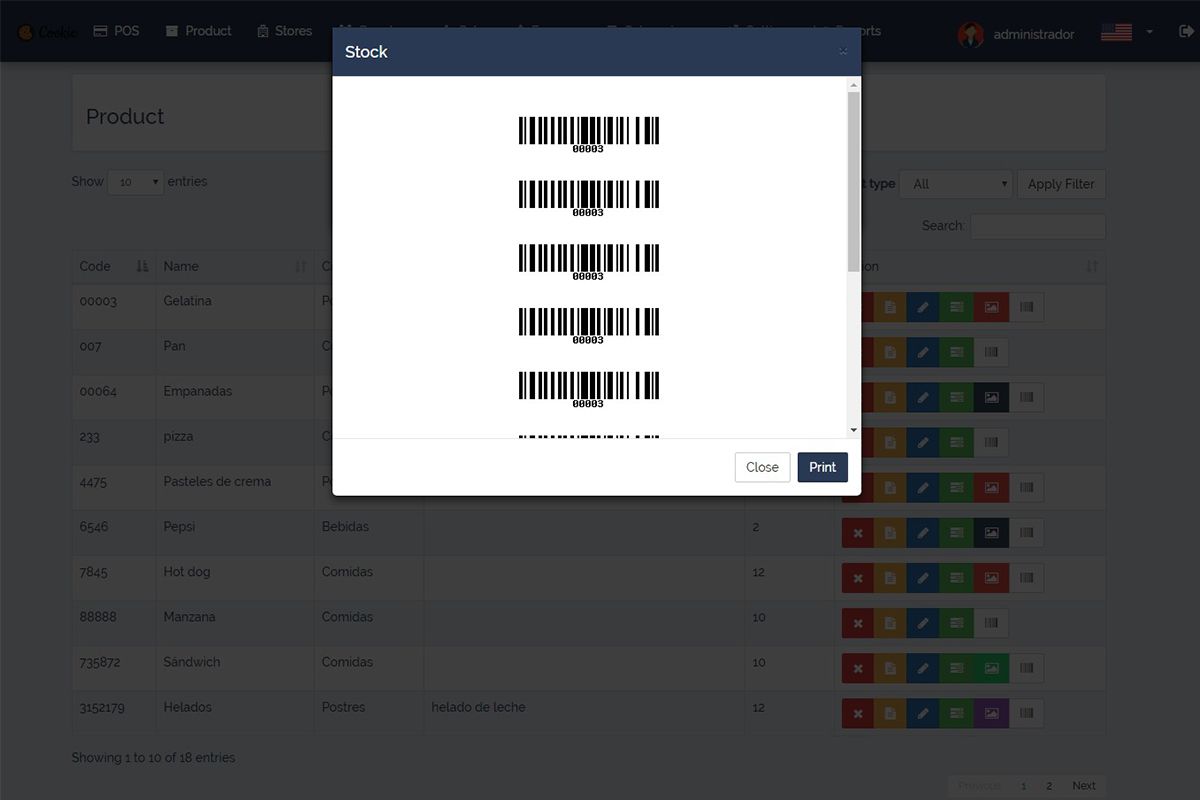Click the edit pencil icon for Manzana
The width and height of the screenshot is (1200, 800).
(923, 623)
